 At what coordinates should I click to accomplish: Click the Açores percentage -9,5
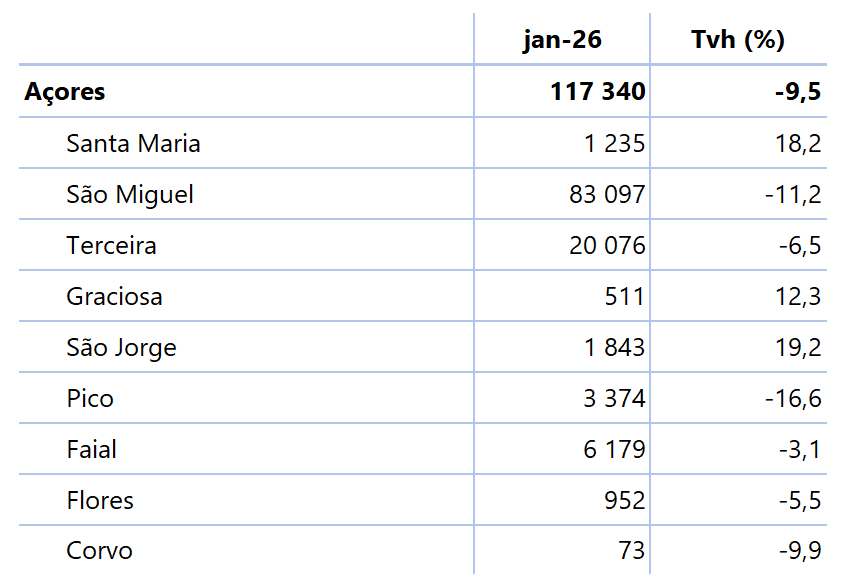click(x=797, y=92)
